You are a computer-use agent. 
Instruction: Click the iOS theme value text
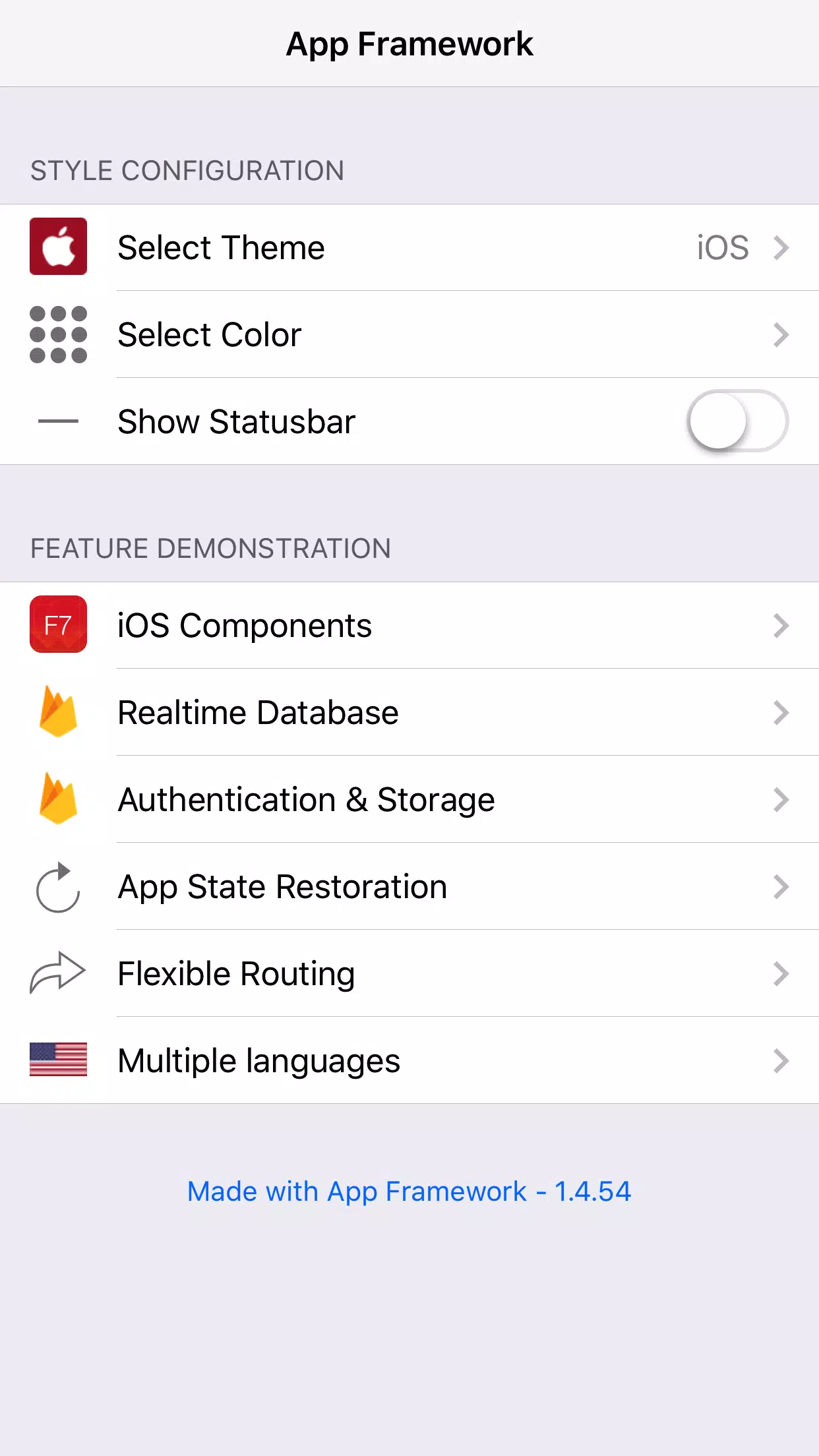(x=723, y=248)
